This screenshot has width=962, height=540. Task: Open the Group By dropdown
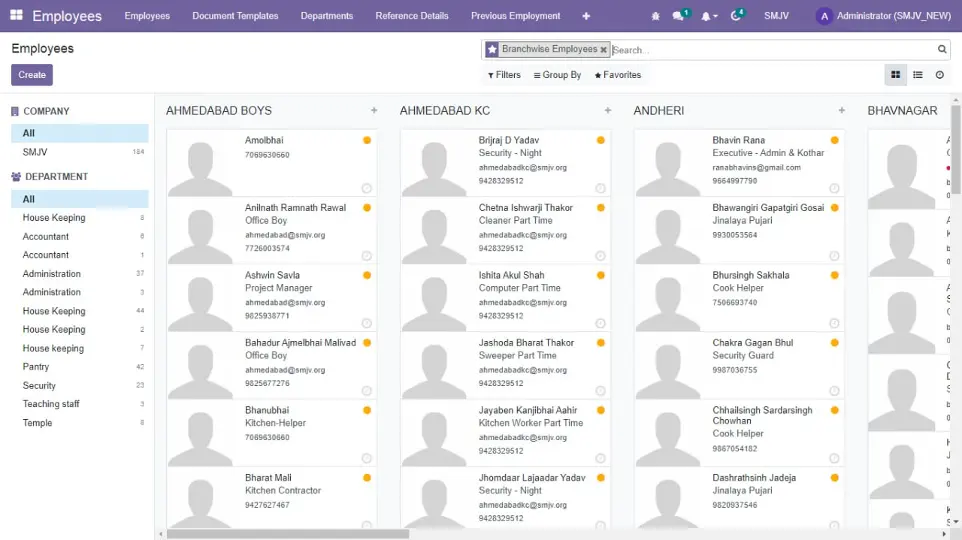pos(557,75)
